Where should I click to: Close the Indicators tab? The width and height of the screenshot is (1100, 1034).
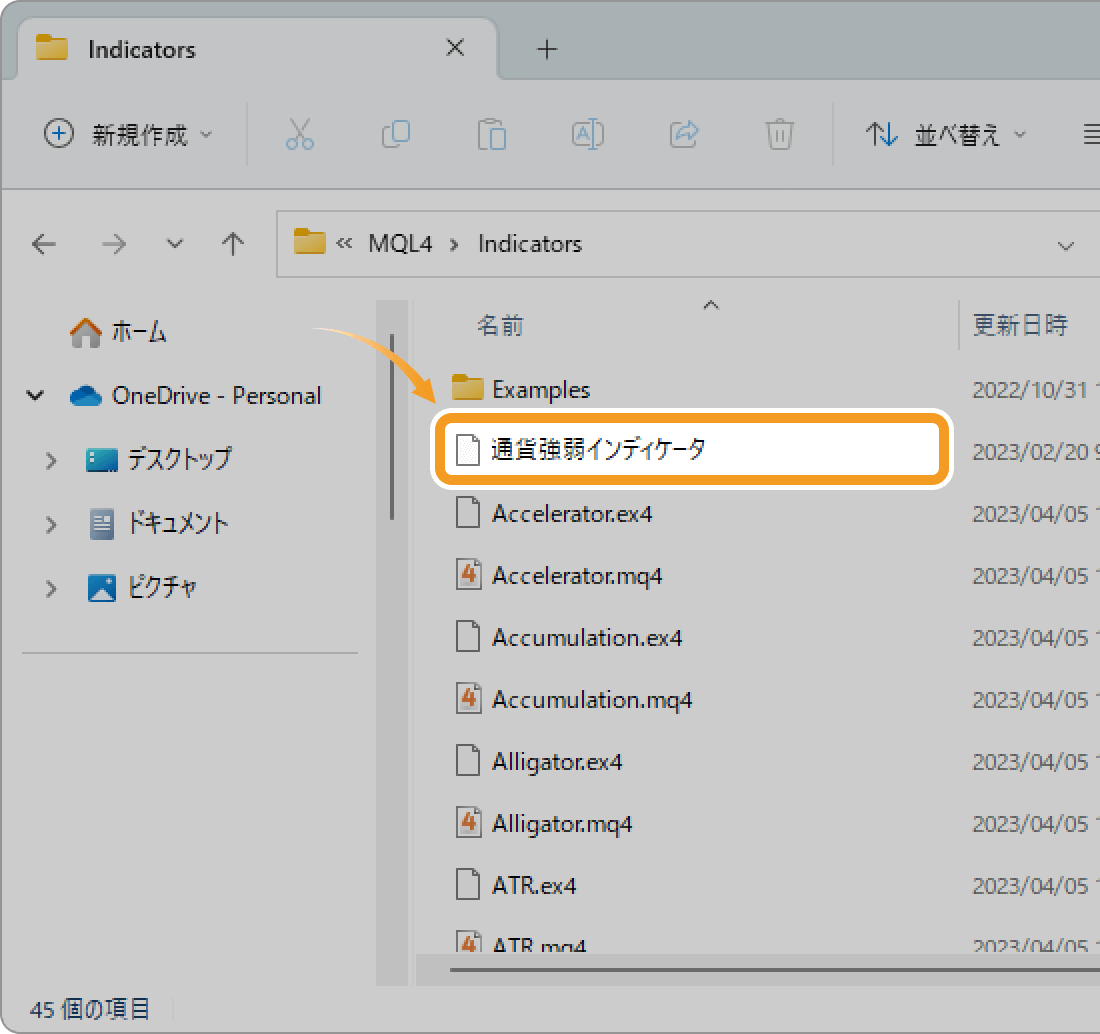point(455,48)
